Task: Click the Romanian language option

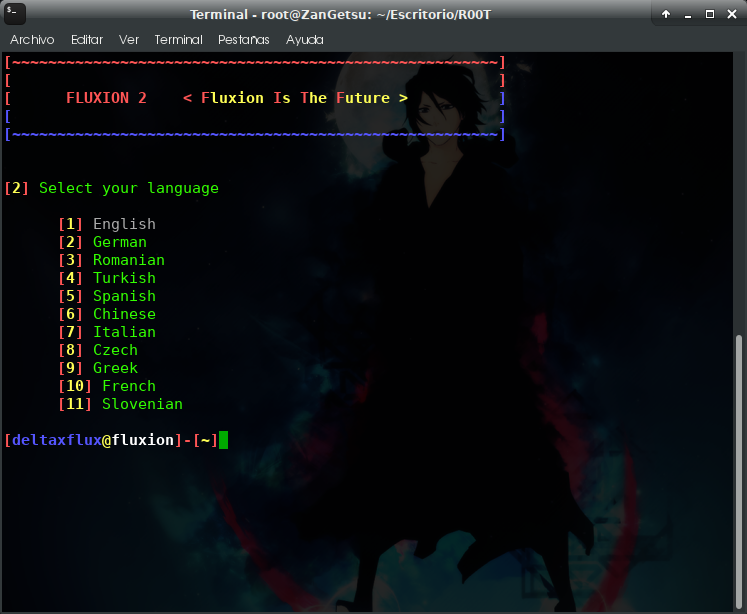Action: click(x=111, y=260)
